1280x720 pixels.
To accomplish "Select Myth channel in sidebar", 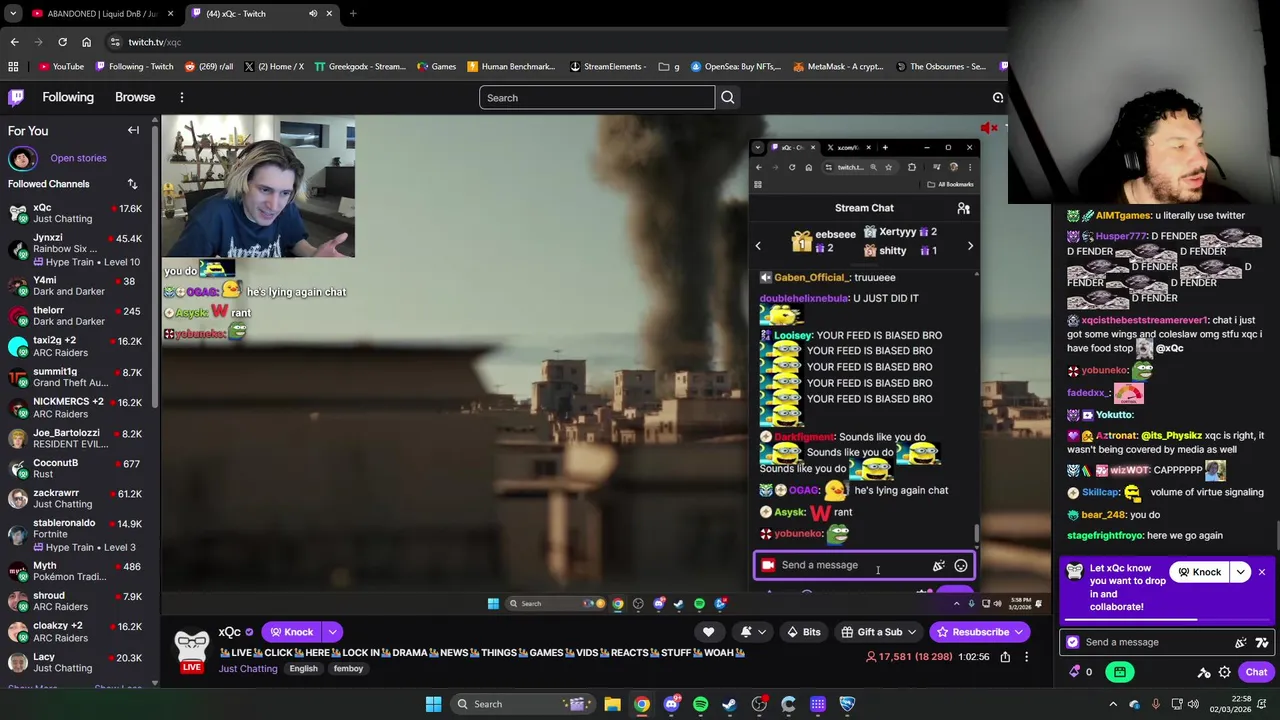I will point(76,571).
